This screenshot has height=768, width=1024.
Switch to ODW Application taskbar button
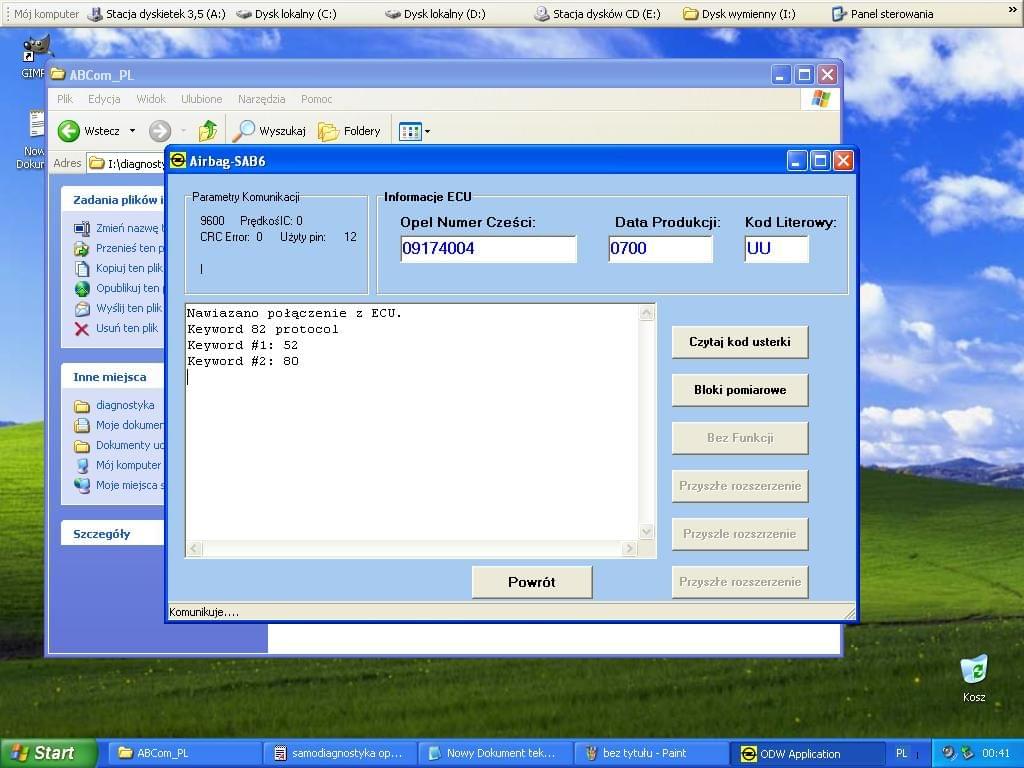[808, 754]
